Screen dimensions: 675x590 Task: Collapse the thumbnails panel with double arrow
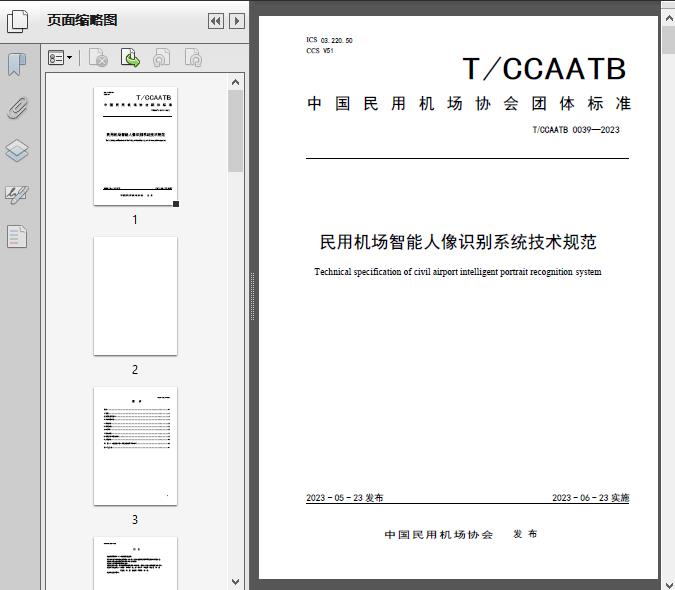[x=216, y=21]
